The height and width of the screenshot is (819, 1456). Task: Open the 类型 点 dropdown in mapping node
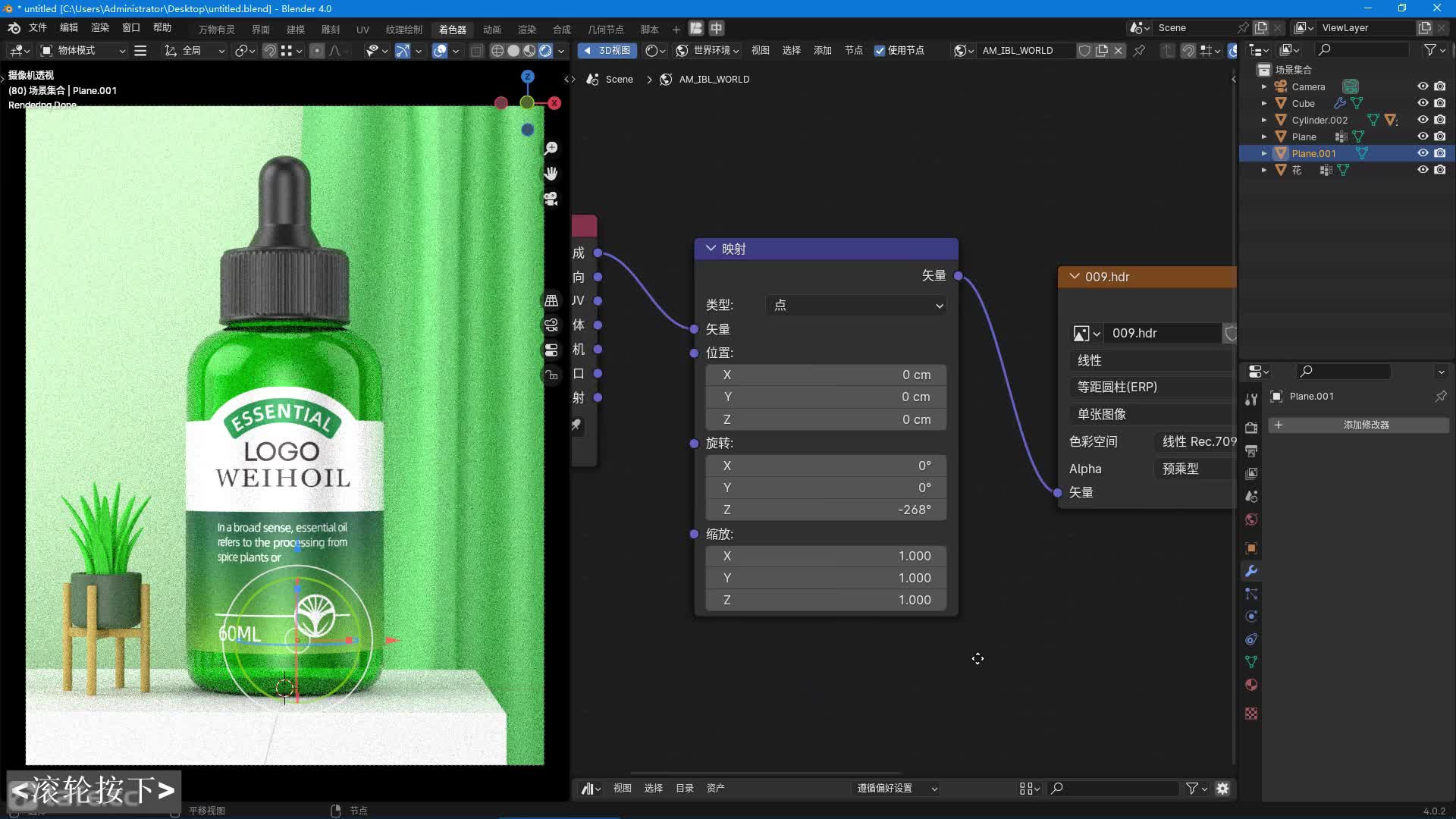coord(856,305)
